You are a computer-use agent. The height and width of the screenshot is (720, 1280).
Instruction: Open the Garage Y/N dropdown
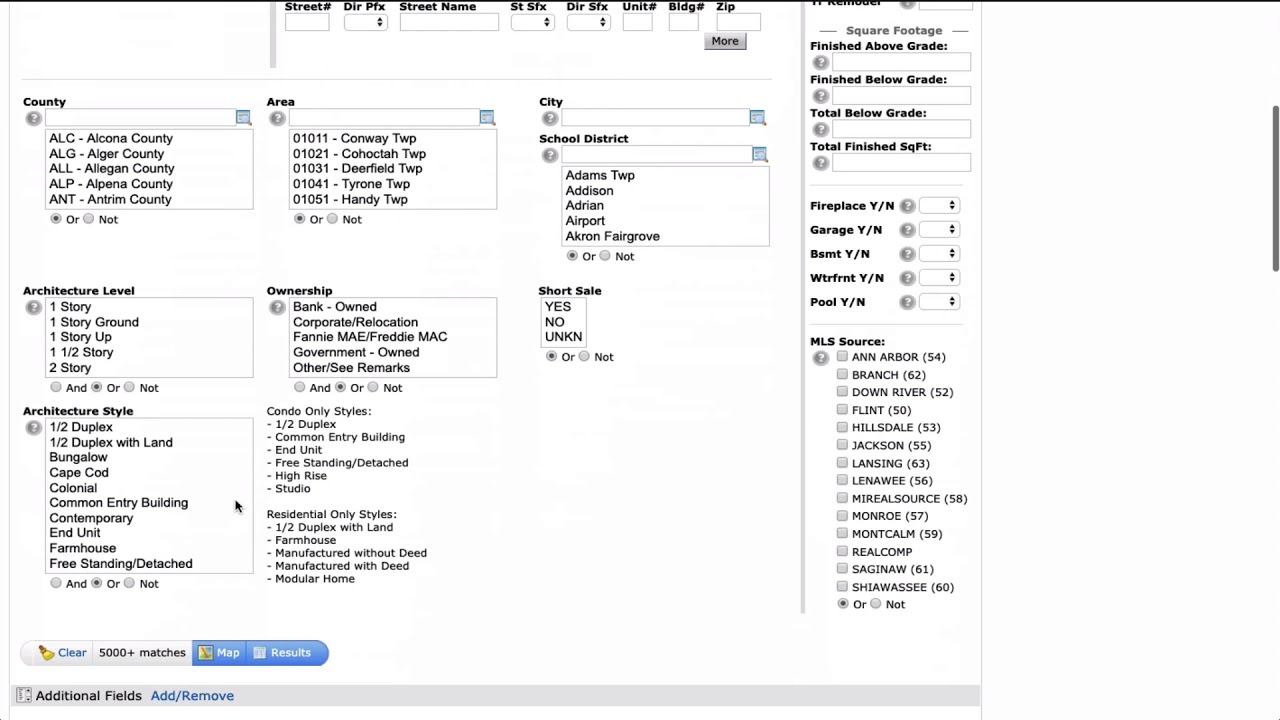pyautogui.click(x=940, y=230)
